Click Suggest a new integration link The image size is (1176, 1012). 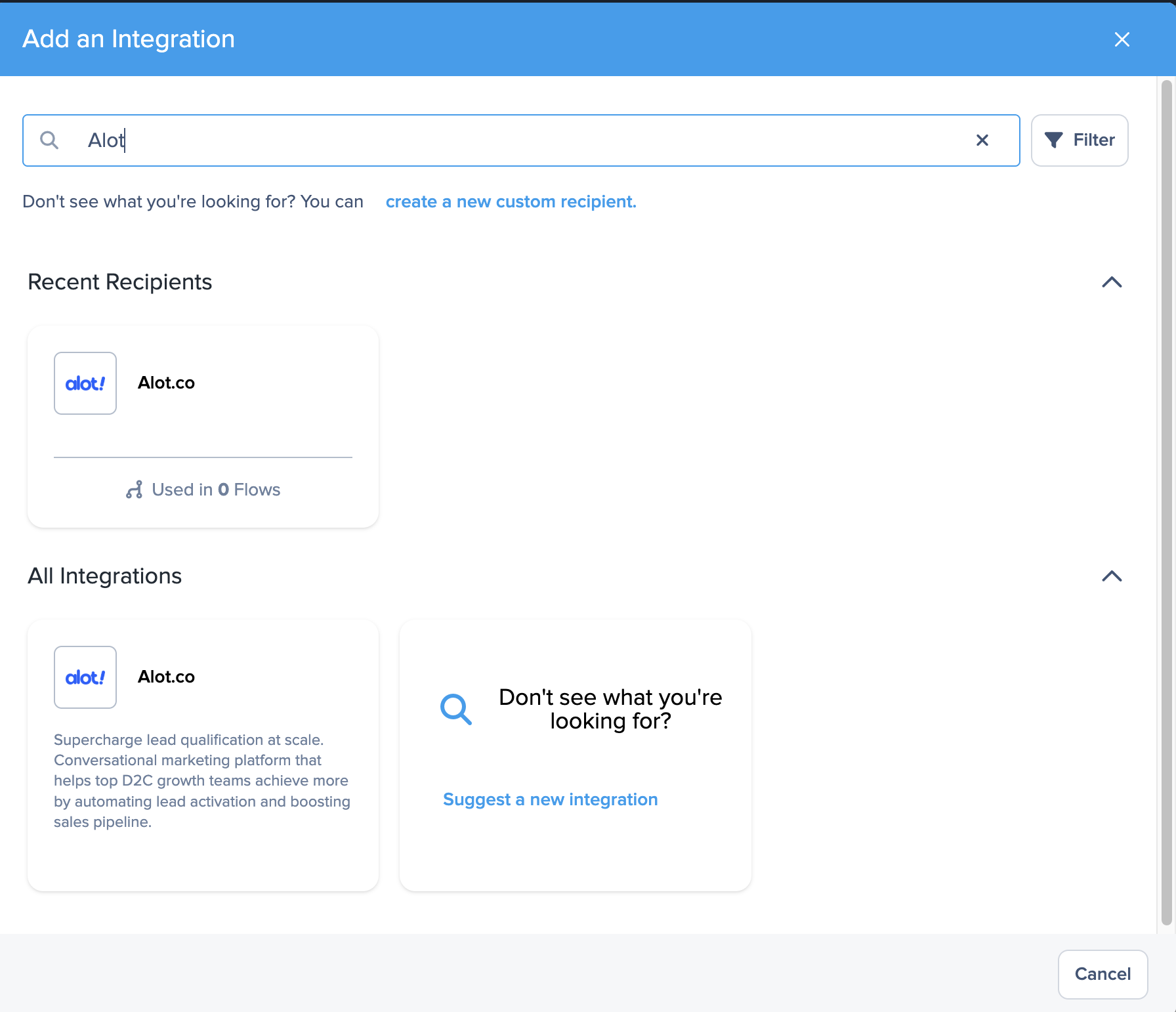click(551, 799)
